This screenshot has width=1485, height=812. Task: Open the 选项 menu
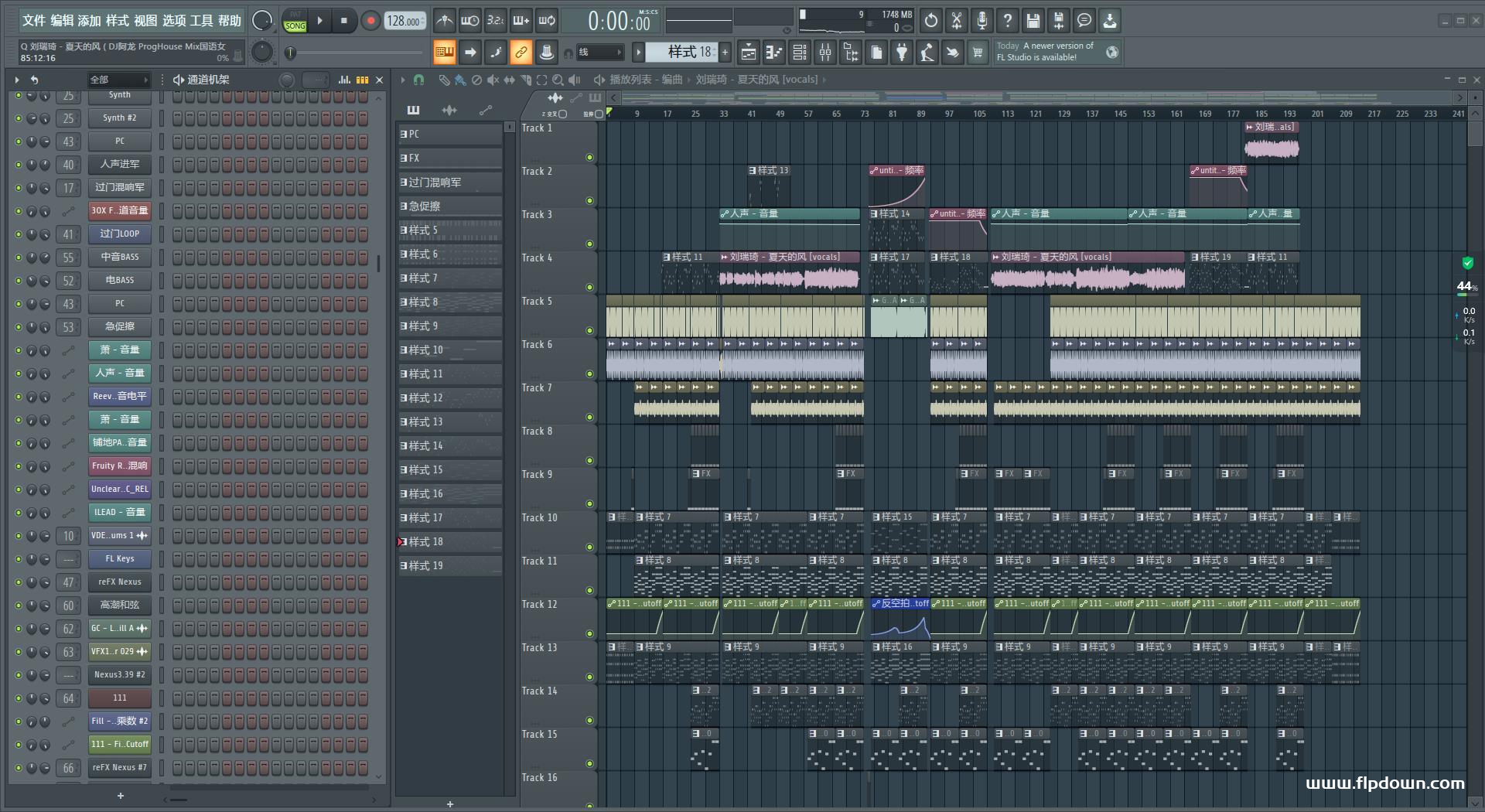(174, 21)
